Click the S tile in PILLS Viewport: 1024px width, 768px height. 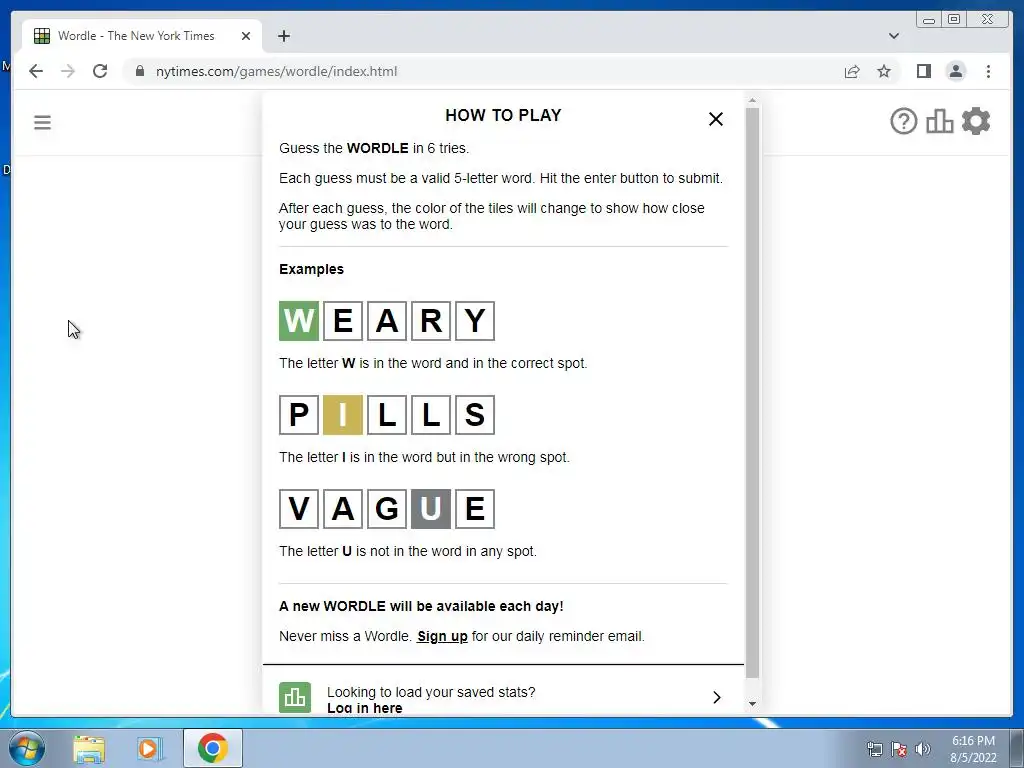(x=475, y=415)
